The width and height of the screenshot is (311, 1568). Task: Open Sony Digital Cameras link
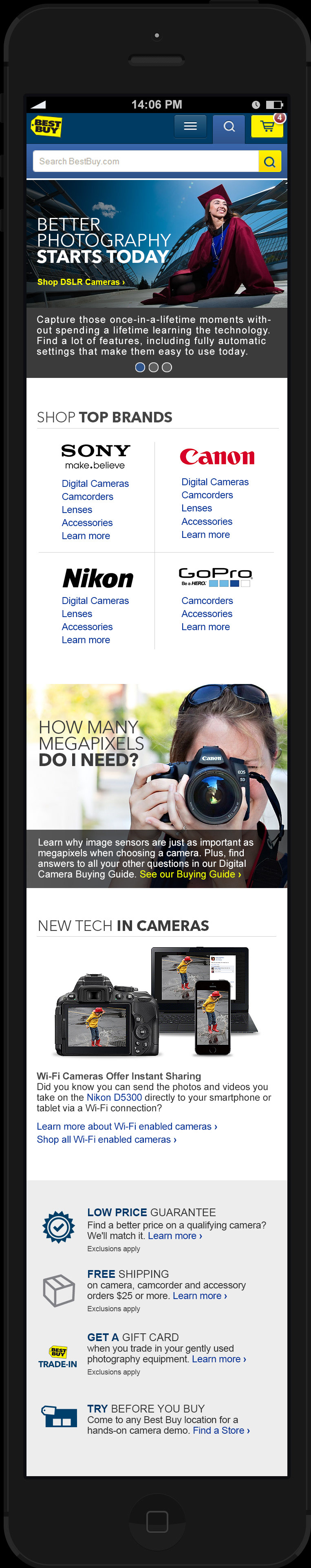(x=95, y=483)
